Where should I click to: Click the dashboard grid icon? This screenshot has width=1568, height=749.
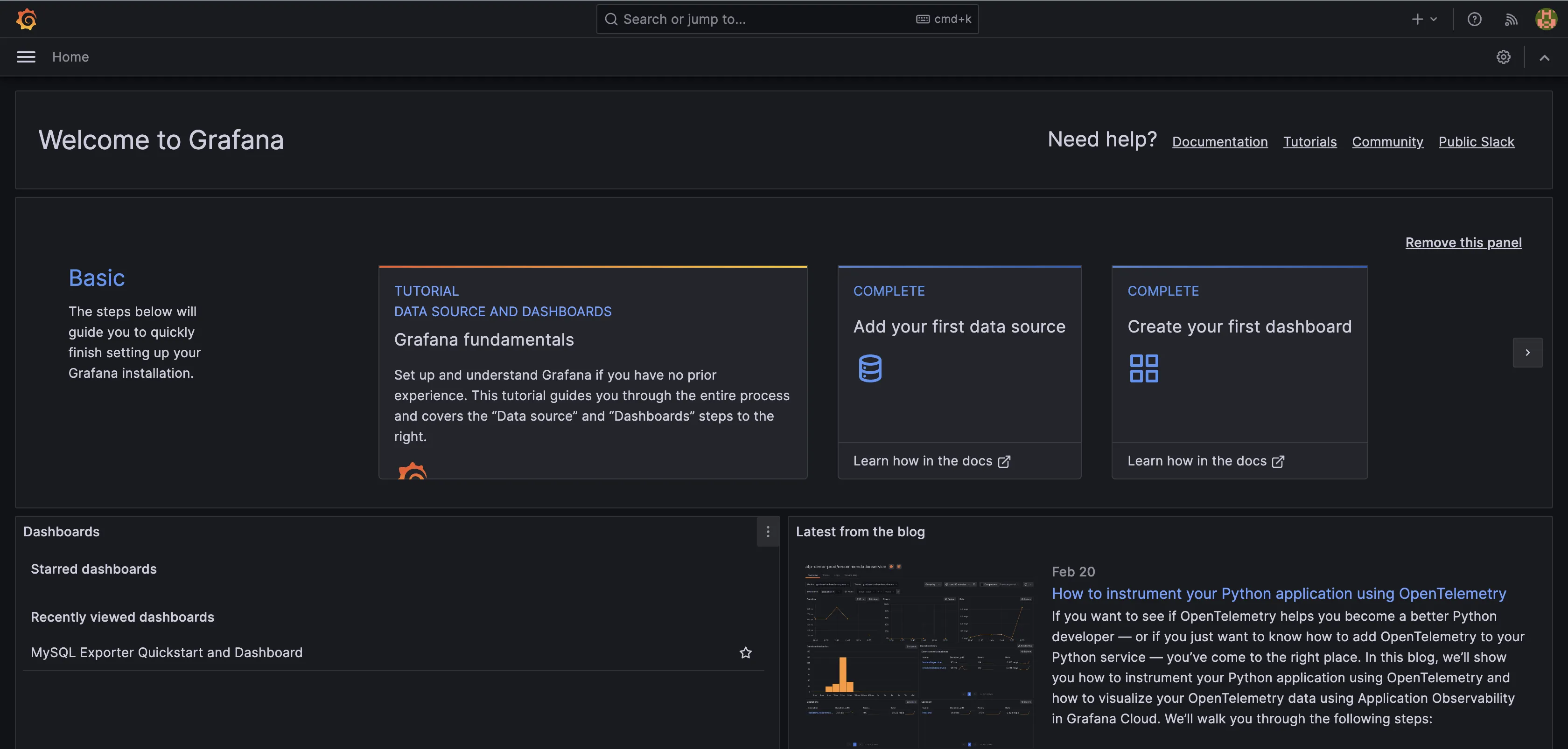1144,368
